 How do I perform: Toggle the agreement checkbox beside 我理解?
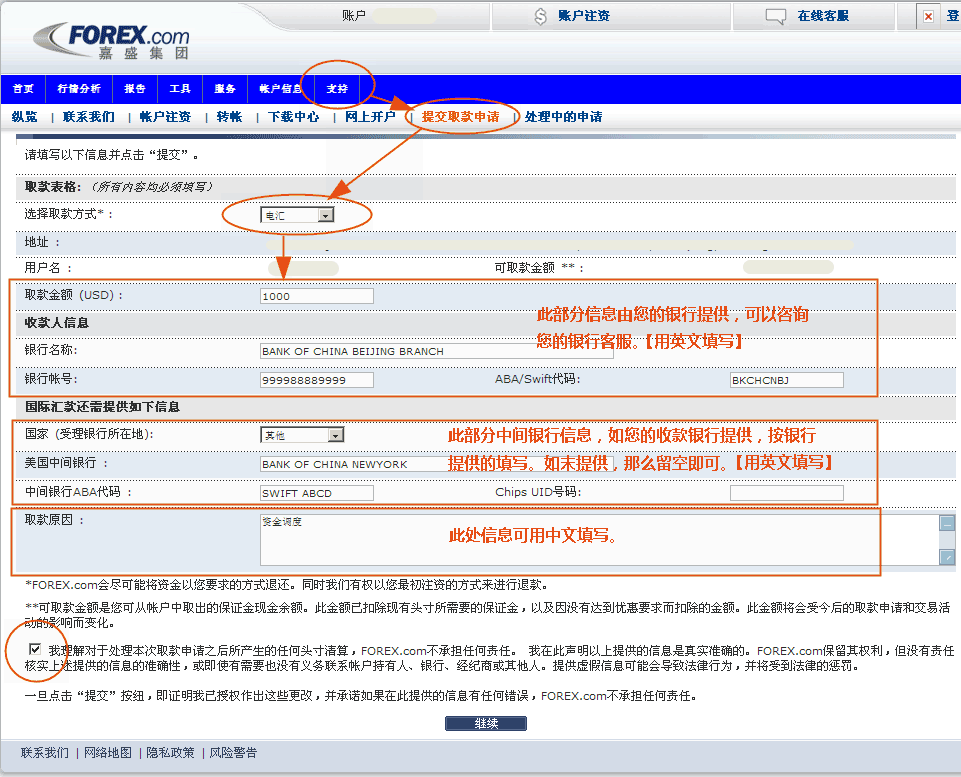click(x=35, y=649)
